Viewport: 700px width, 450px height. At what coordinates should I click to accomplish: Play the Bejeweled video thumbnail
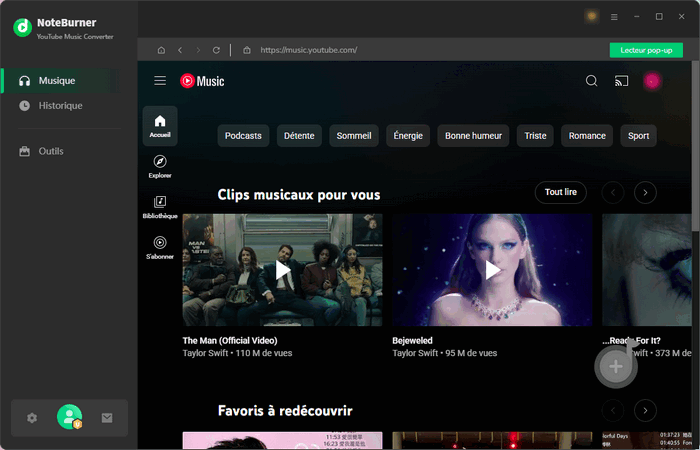coord(492,270)
